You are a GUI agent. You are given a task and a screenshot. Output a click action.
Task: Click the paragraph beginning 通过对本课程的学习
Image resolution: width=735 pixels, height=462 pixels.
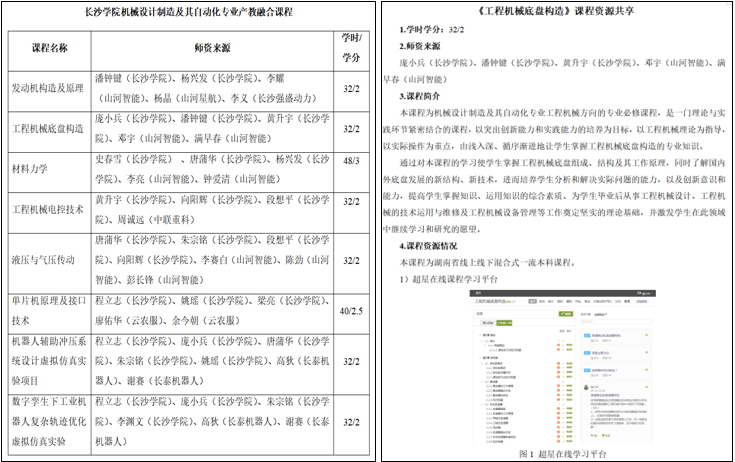[554, 196]
